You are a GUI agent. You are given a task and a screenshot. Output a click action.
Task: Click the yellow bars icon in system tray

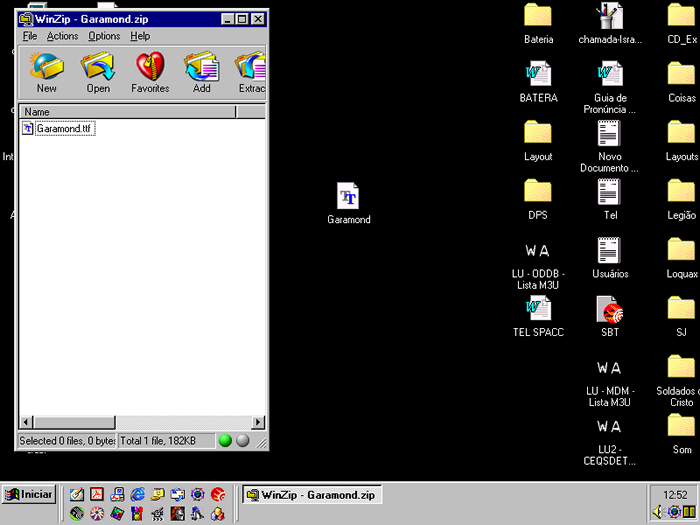pyautogui.click(x=689, y=512)
